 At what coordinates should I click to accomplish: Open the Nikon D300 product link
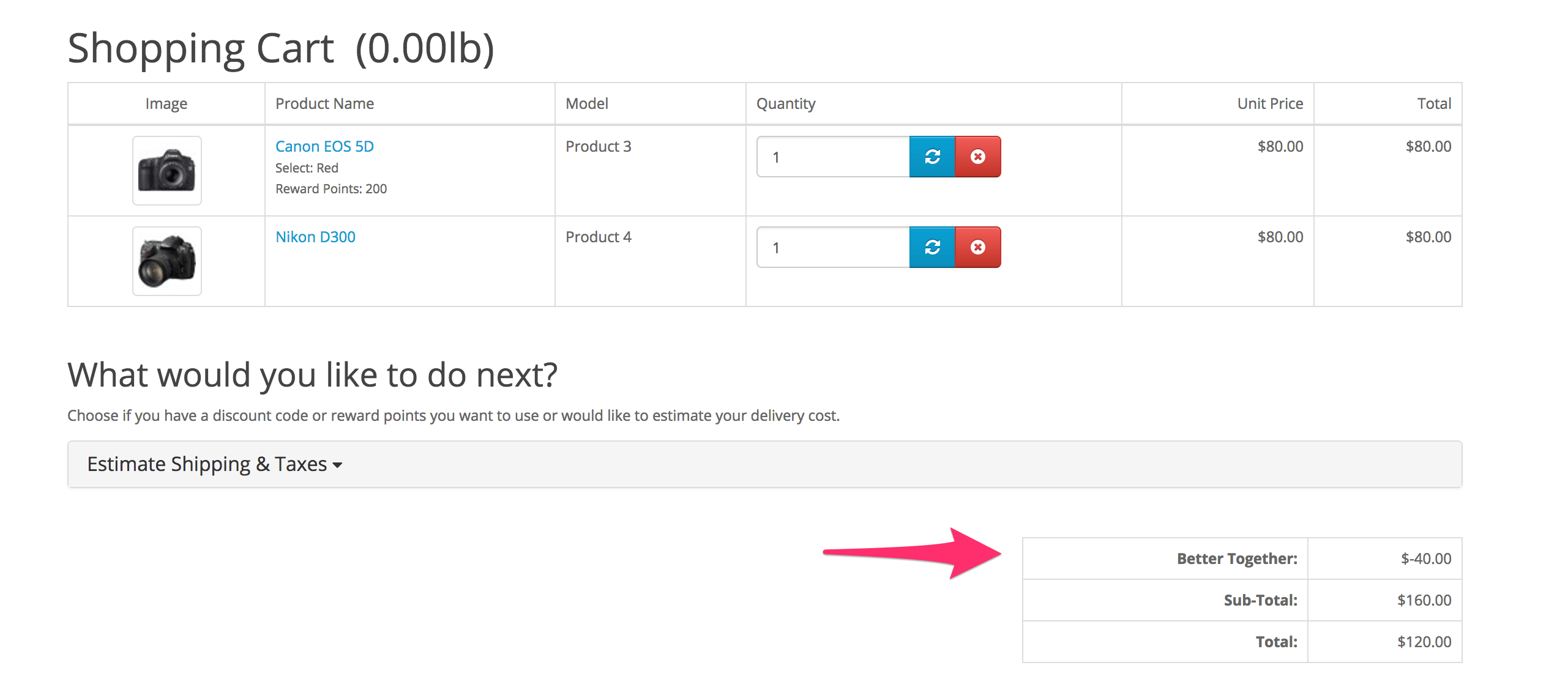tap(315, 237)
